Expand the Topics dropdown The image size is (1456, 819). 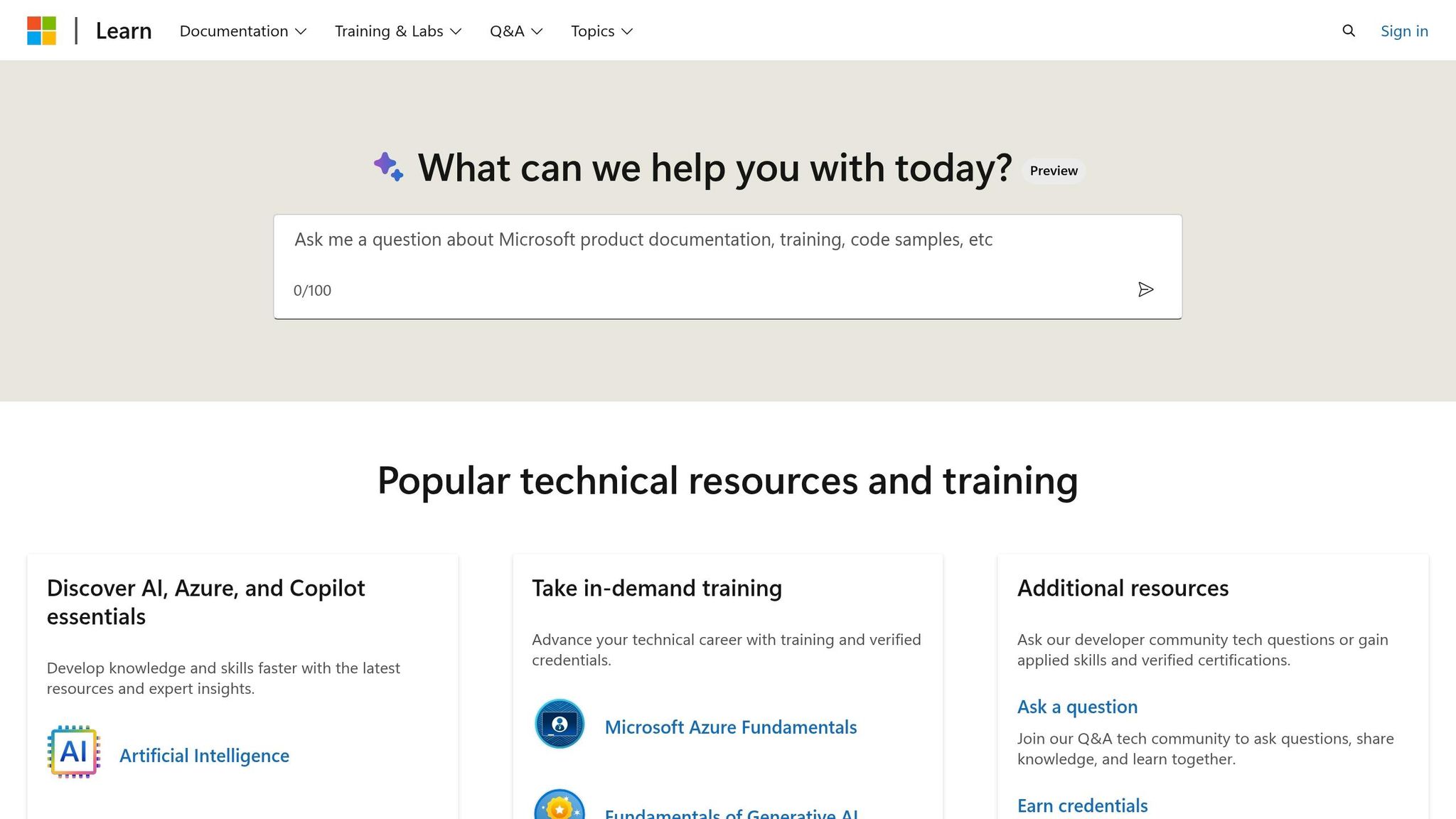point(601,31)
